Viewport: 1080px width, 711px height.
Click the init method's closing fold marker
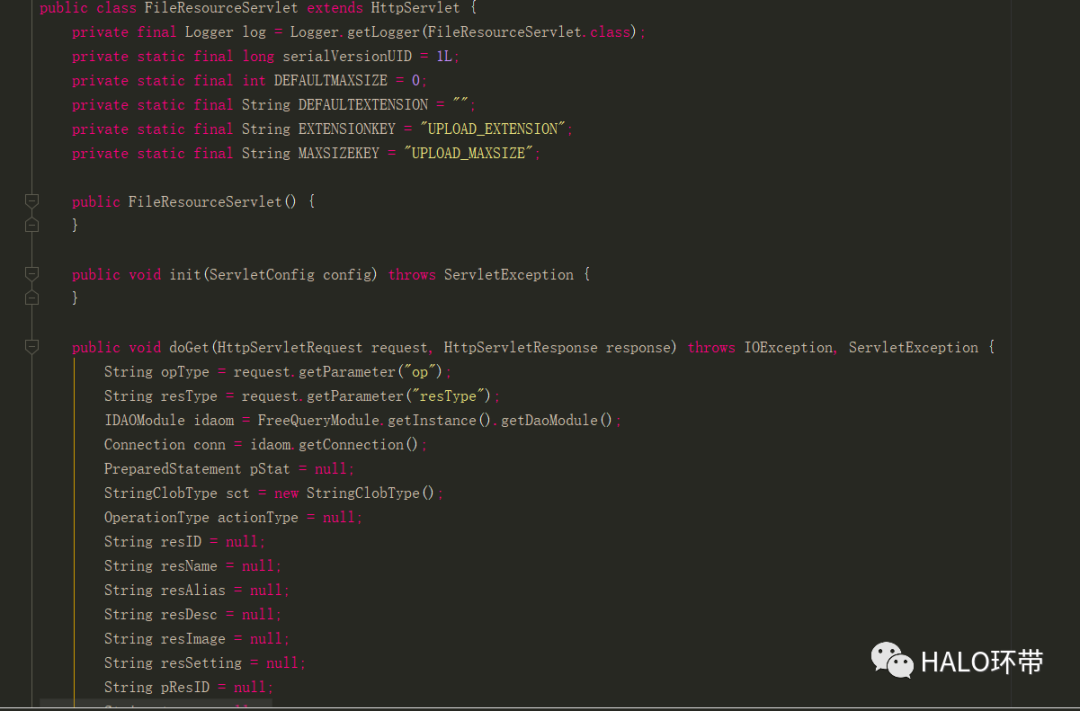[x=32, y=298]
